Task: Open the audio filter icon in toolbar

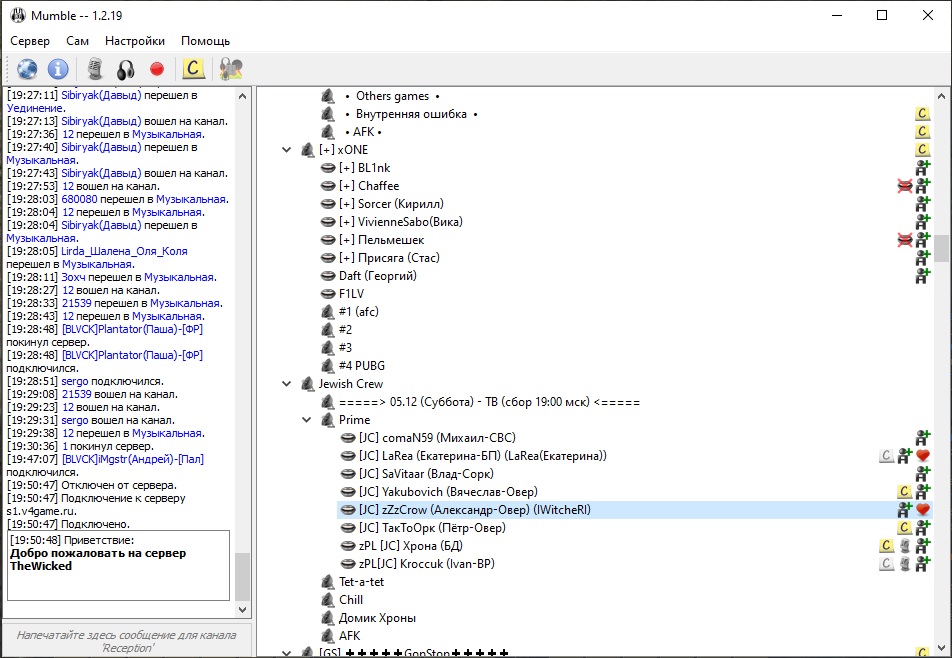Action: tap(231, 69)
